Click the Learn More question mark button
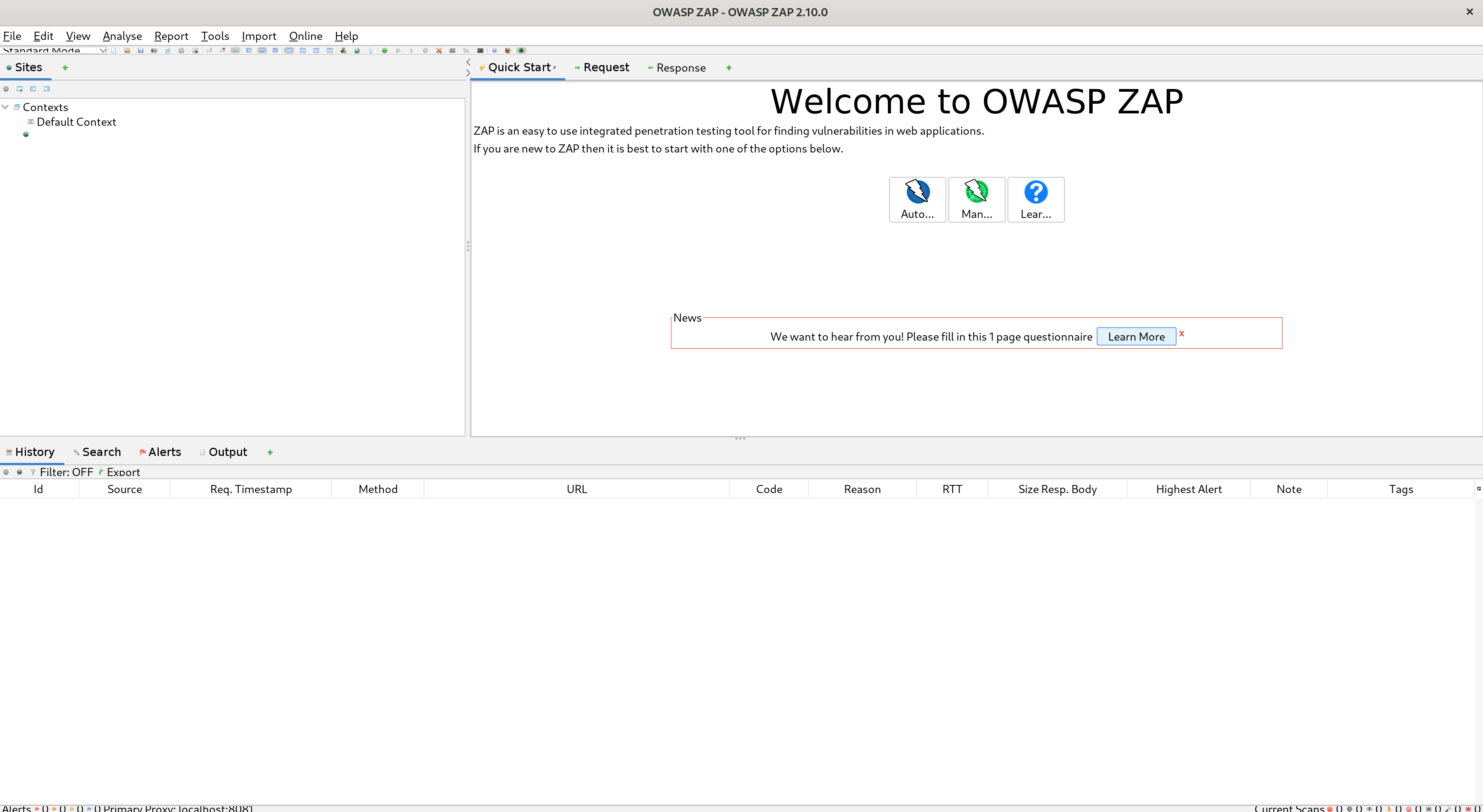 tap(1036, 199)
